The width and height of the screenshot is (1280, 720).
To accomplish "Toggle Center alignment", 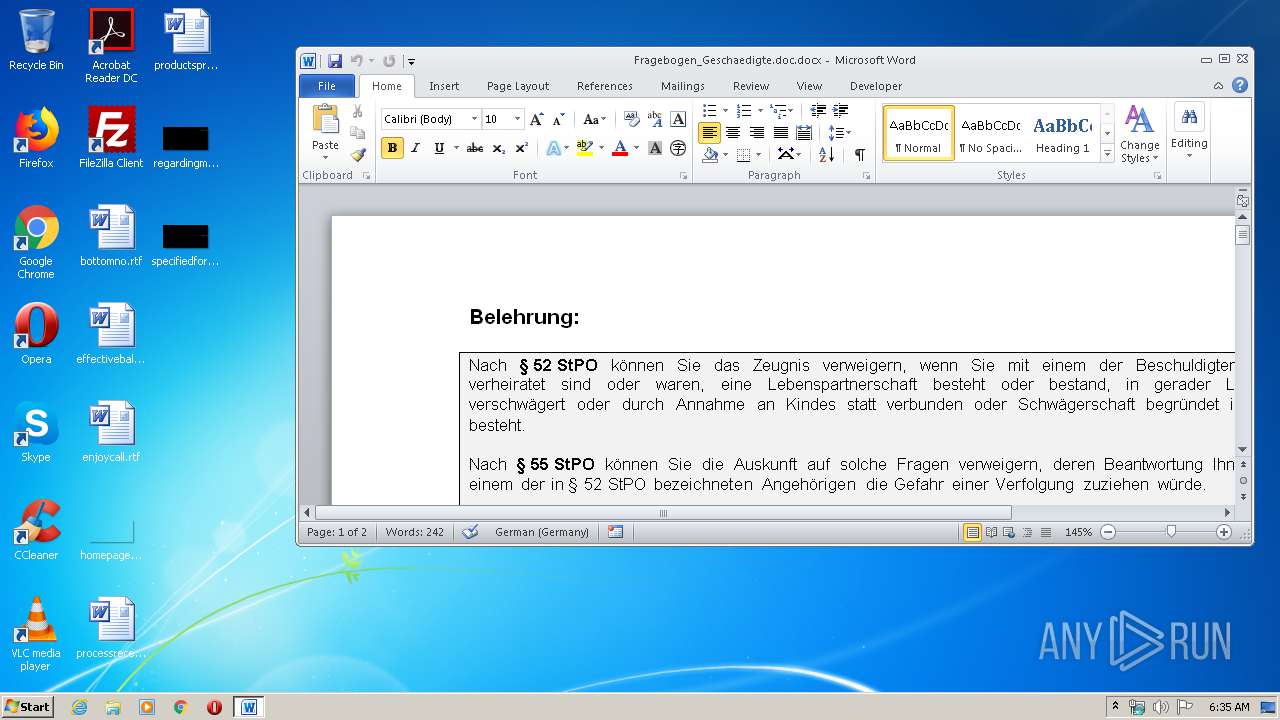I will point(733,132).
